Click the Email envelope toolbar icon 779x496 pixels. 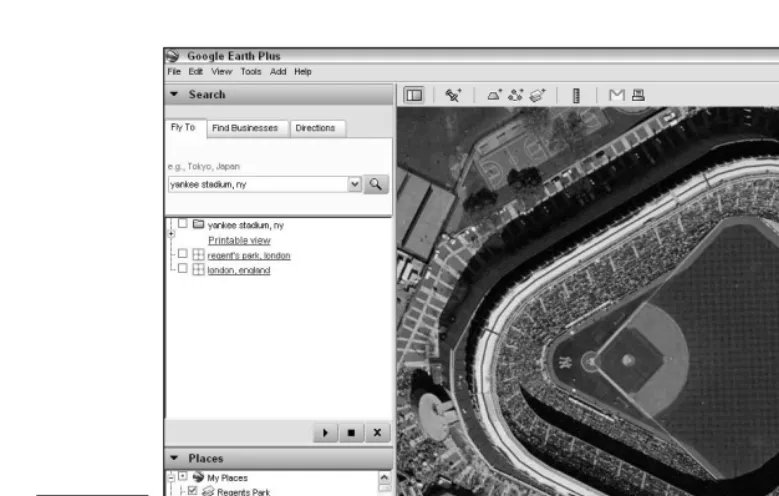click(x=617, y=95)
